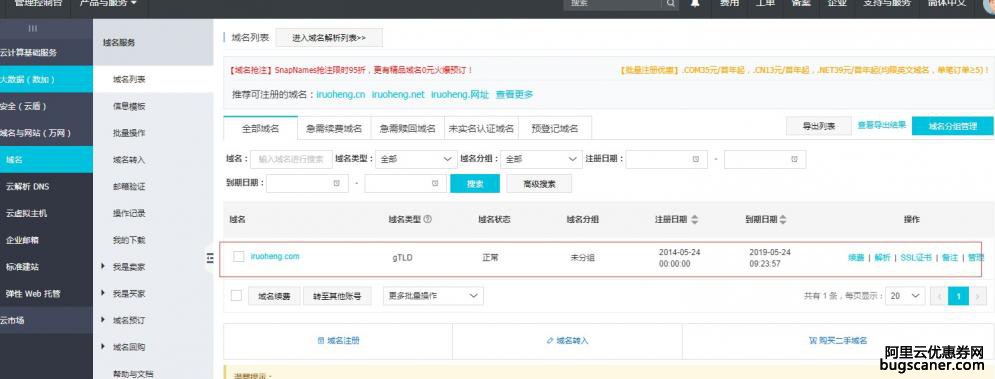The image size is (995, 379).
Task: Sort the table by 注册日期 arrows
Action: [694, 220]
